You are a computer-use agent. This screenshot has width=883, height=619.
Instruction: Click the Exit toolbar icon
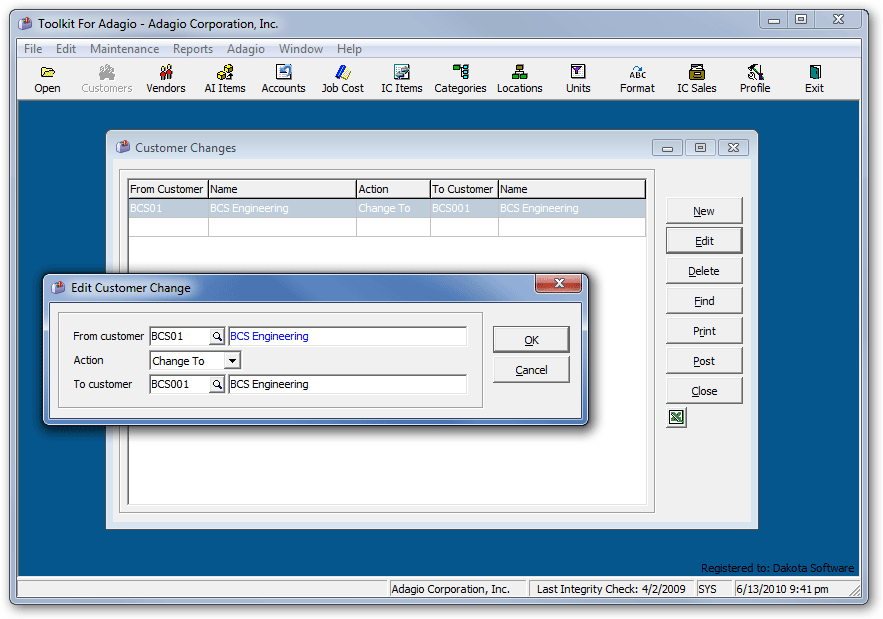[814, 79]
